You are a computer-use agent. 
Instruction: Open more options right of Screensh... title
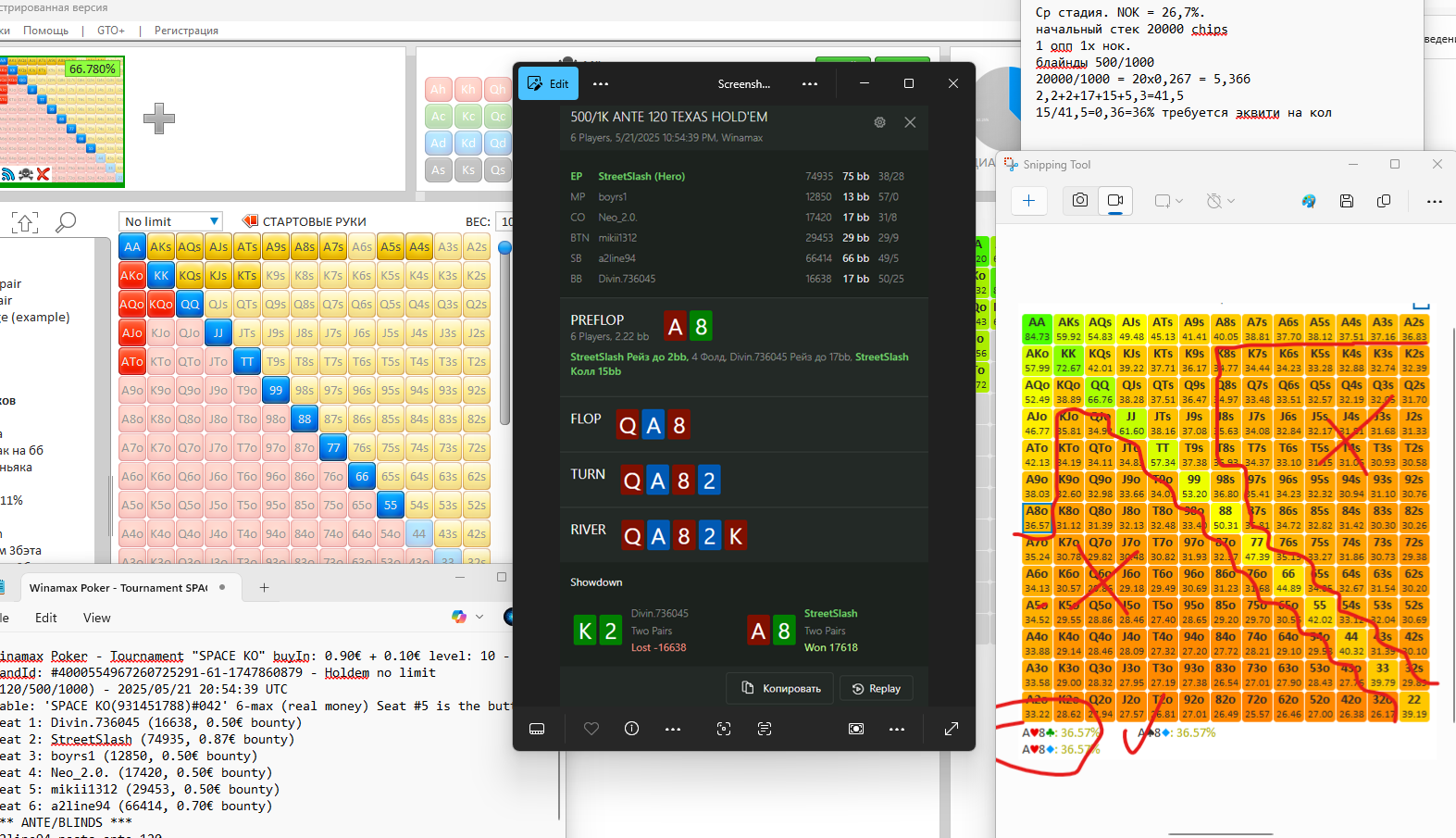click(x=810, y=83)
